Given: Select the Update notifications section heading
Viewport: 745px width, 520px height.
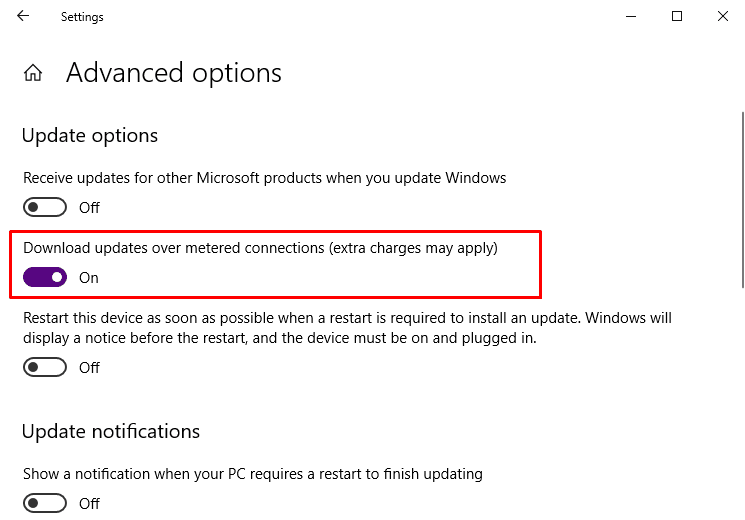Looking at the screenshot, I should coord(111,432).
